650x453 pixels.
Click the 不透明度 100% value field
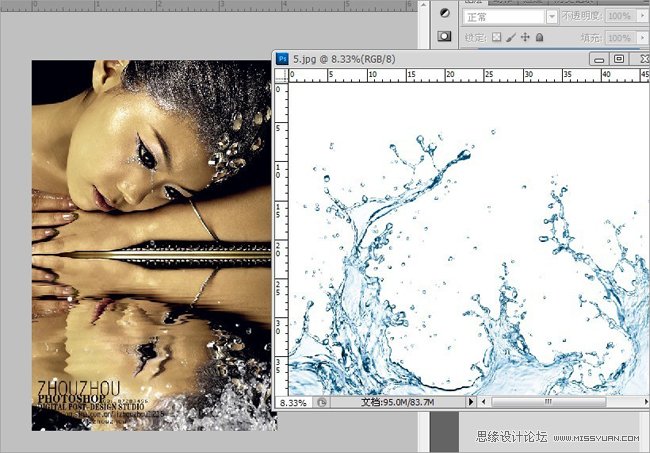[x=621, y=16]
